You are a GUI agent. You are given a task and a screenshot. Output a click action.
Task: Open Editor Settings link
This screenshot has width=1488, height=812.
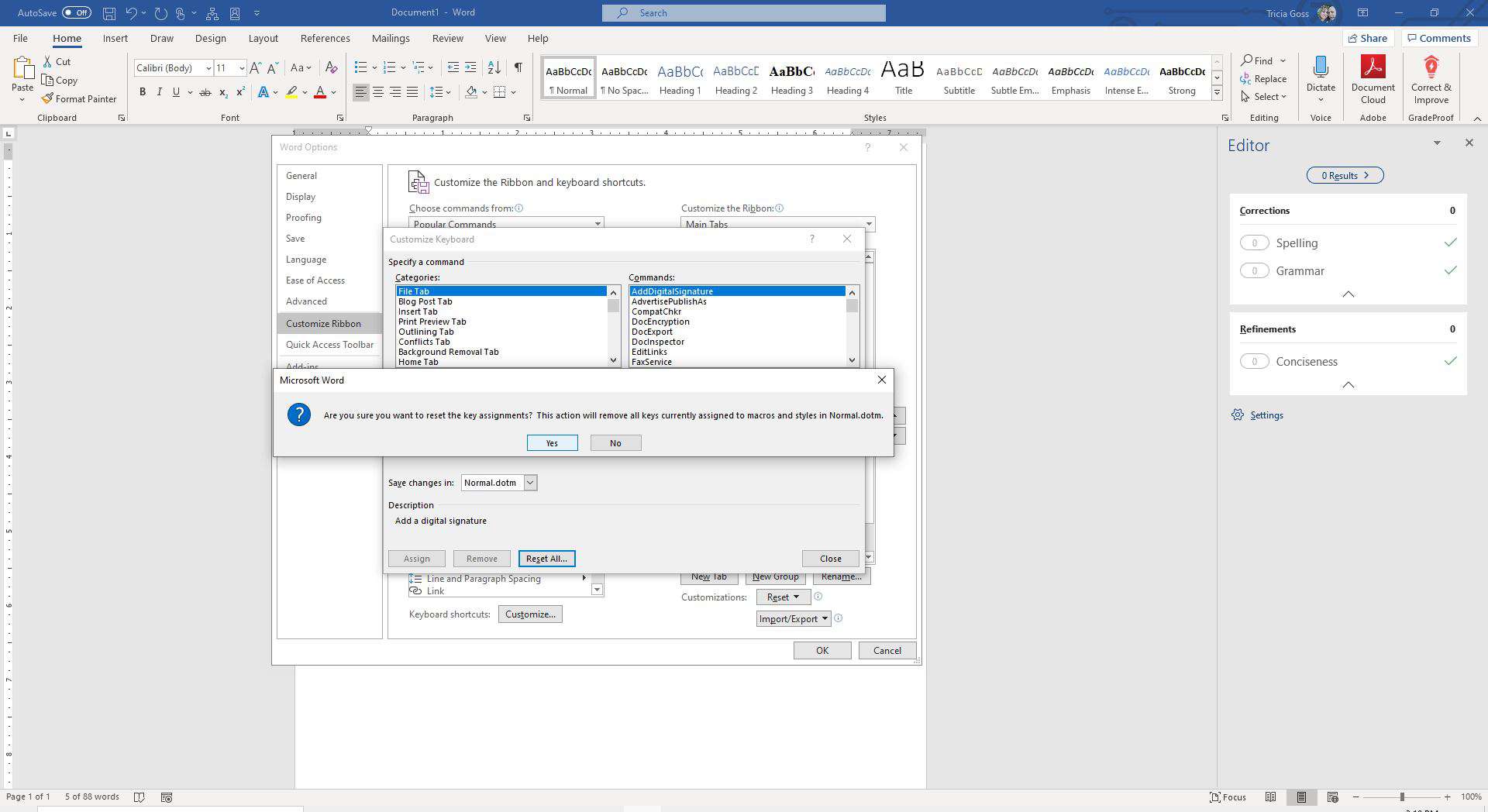(x=1266, y=415)
